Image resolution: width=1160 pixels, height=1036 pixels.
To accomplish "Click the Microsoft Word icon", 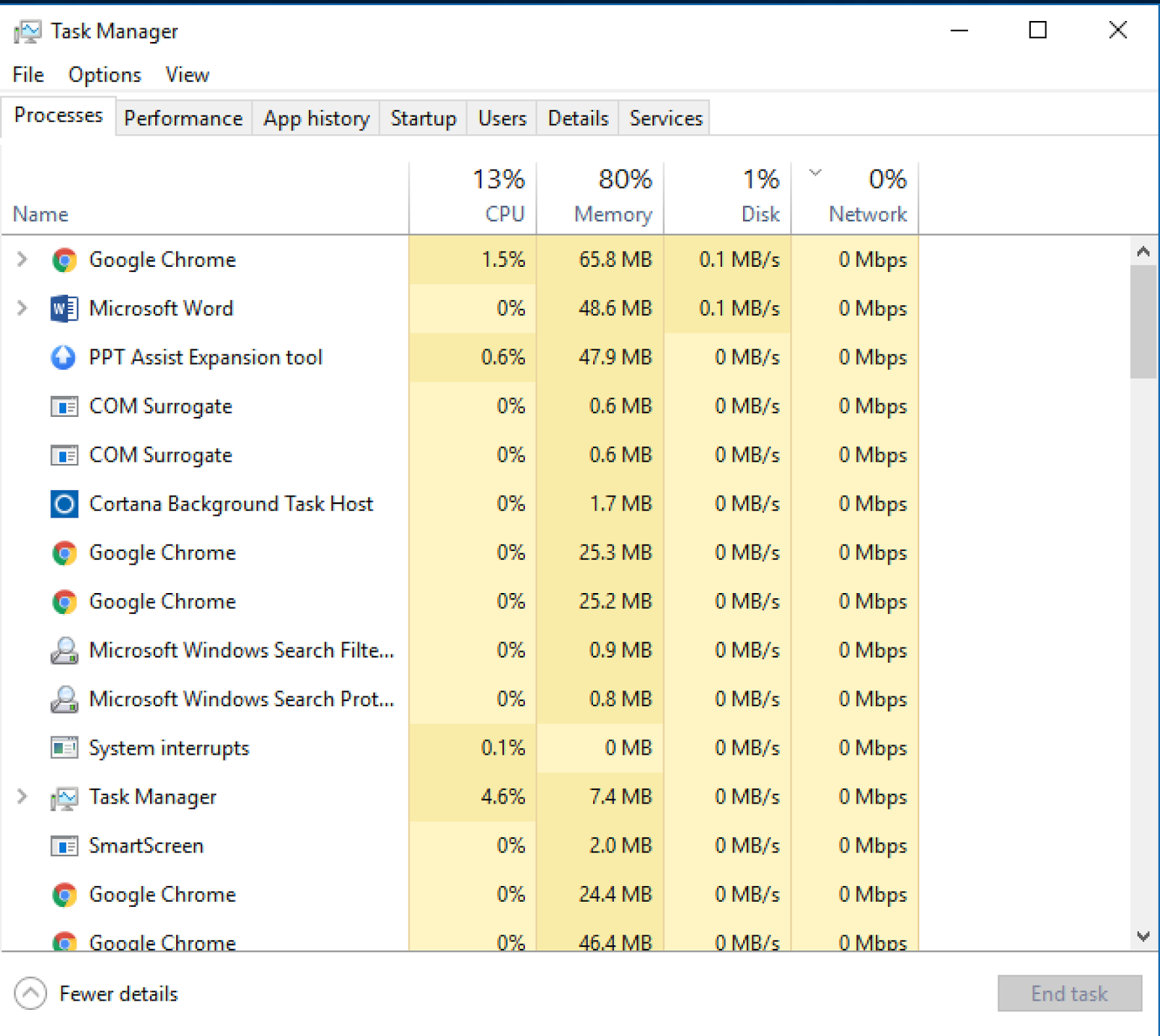I will click(x=64, y=308).
